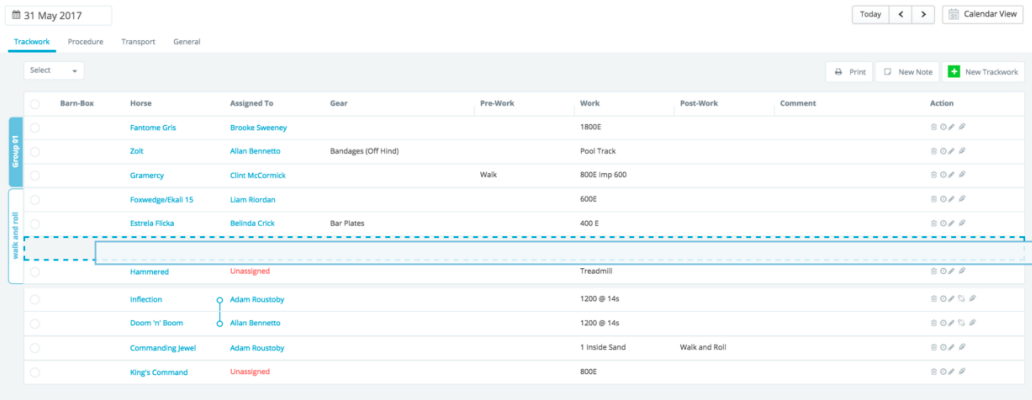Open the Doom 'n' Boom horse link

pyautogui.click(x=158, y=324)
